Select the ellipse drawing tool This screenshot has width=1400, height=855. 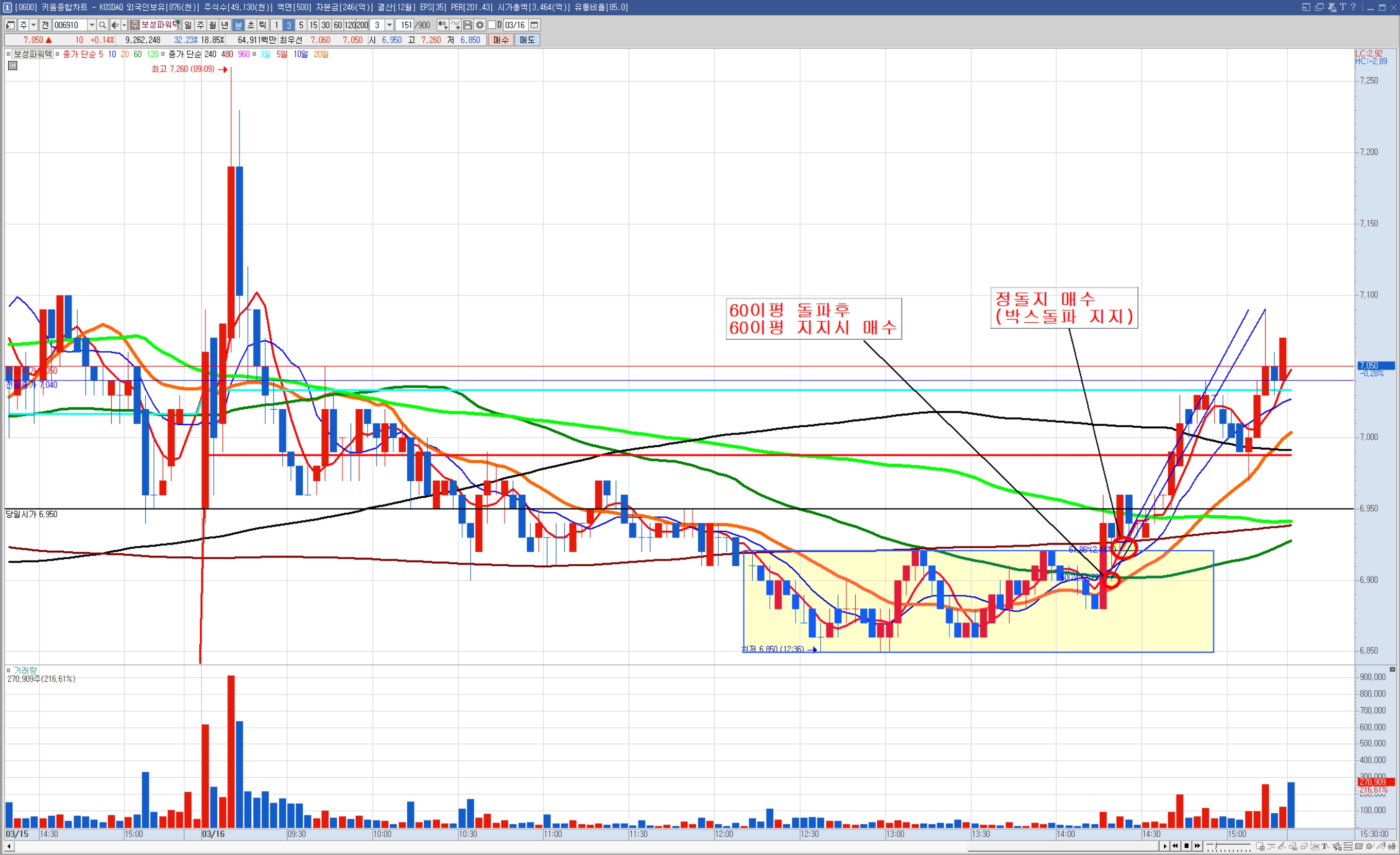tap(1369, 846)
